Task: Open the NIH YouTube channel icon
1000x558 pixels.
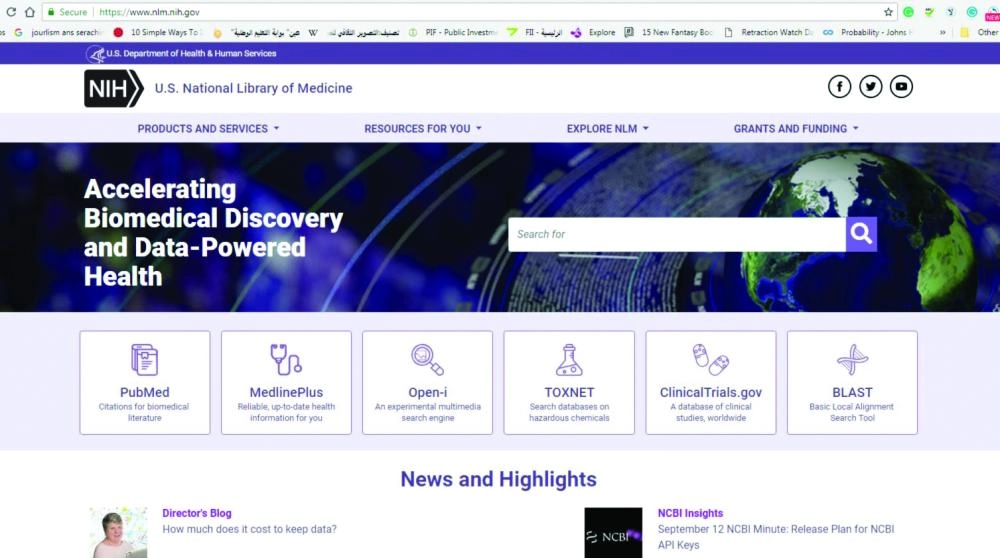Action: [902, 87]
